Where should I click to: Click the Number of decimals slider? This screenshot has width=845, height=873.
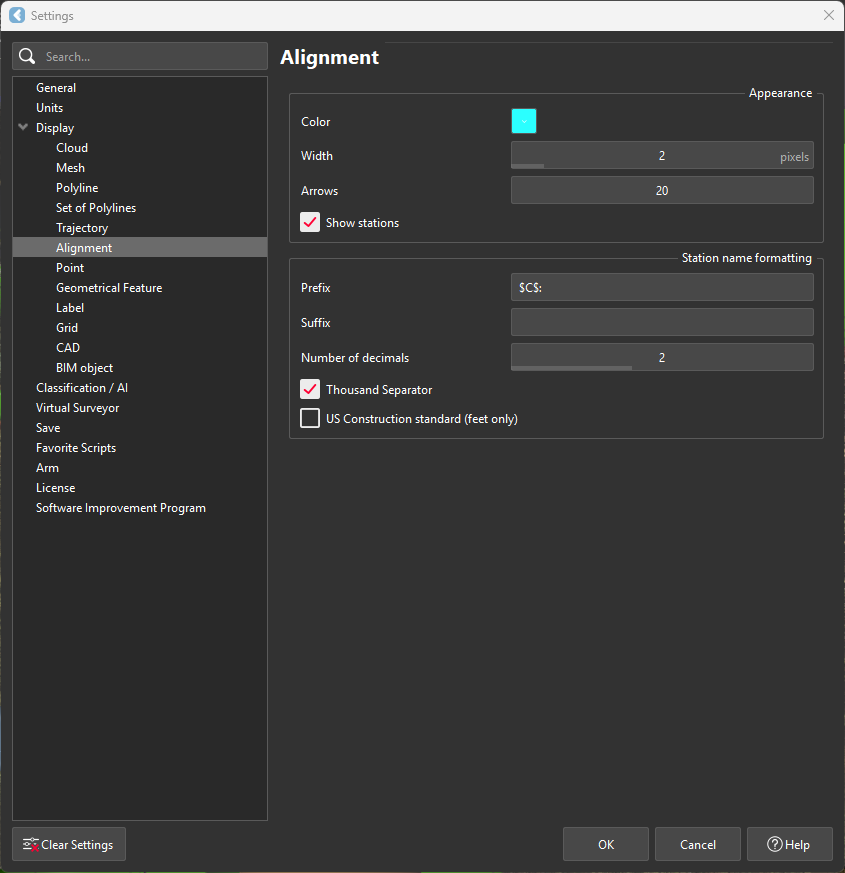[x=661, y=358]
